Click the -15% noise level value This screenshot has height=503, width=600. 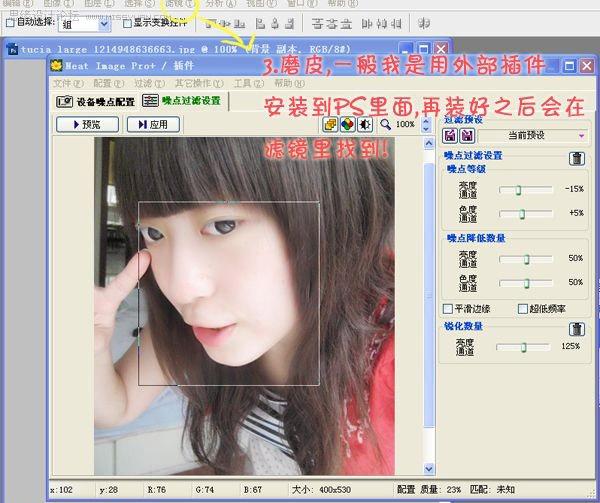click(574, 189)
